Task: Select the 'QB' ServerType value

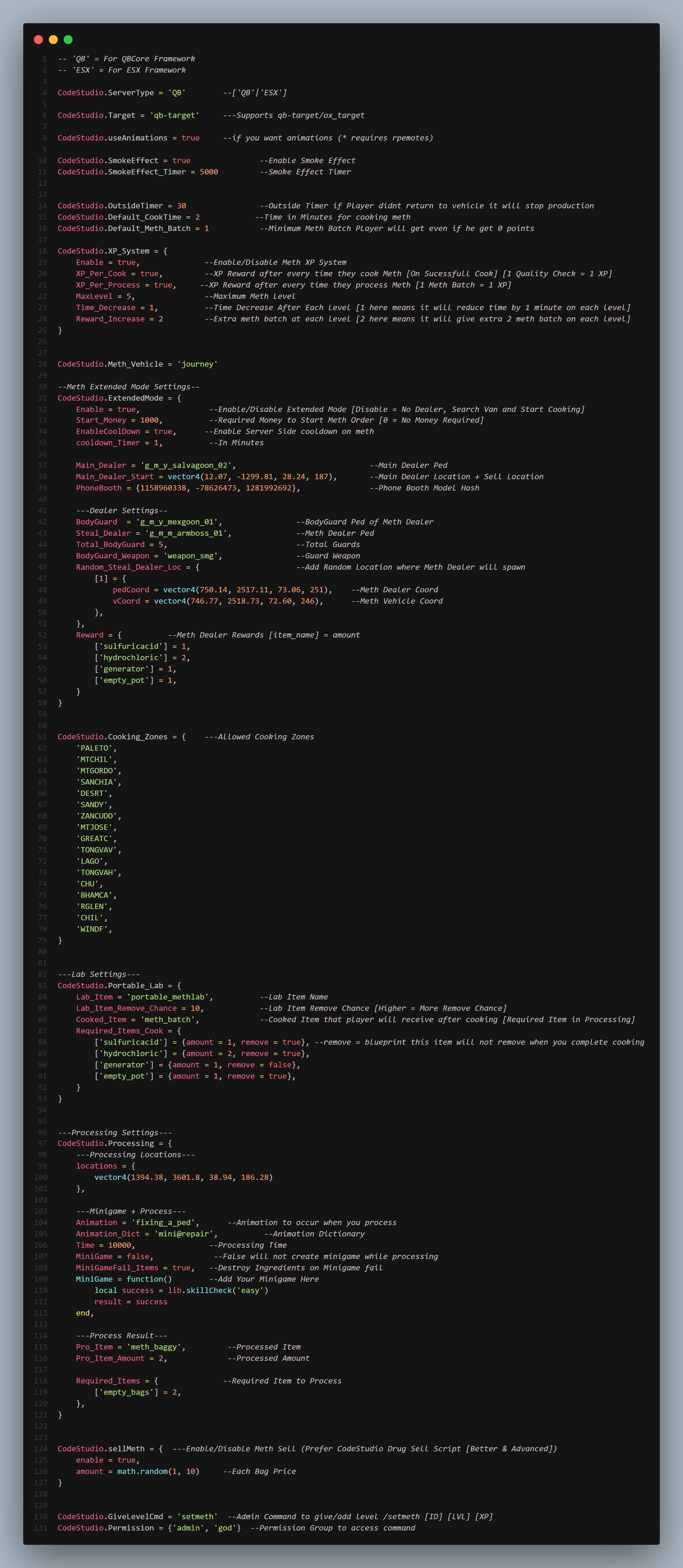Action: tap(177, 92)
